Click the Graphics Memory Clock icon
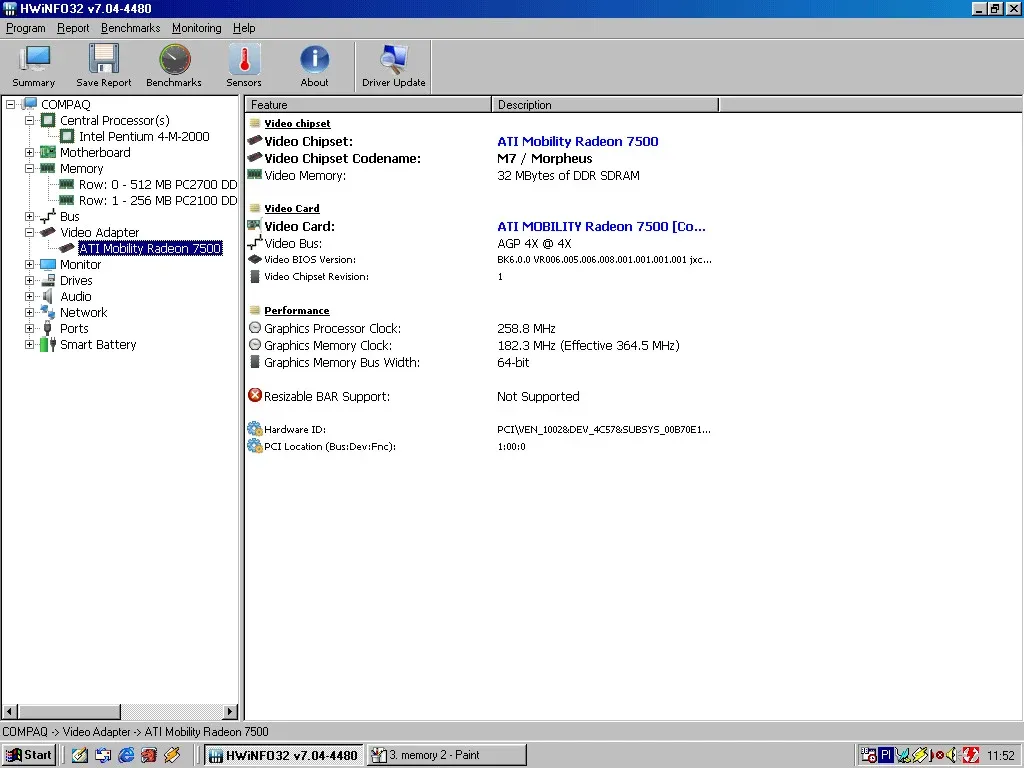1024x768 pixels. click(255, 345)
